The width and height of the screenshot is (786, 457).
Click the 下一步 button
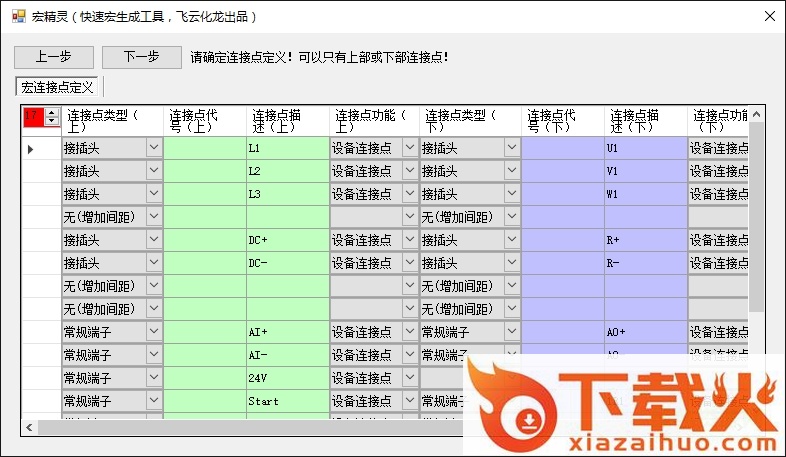(142, 57)
